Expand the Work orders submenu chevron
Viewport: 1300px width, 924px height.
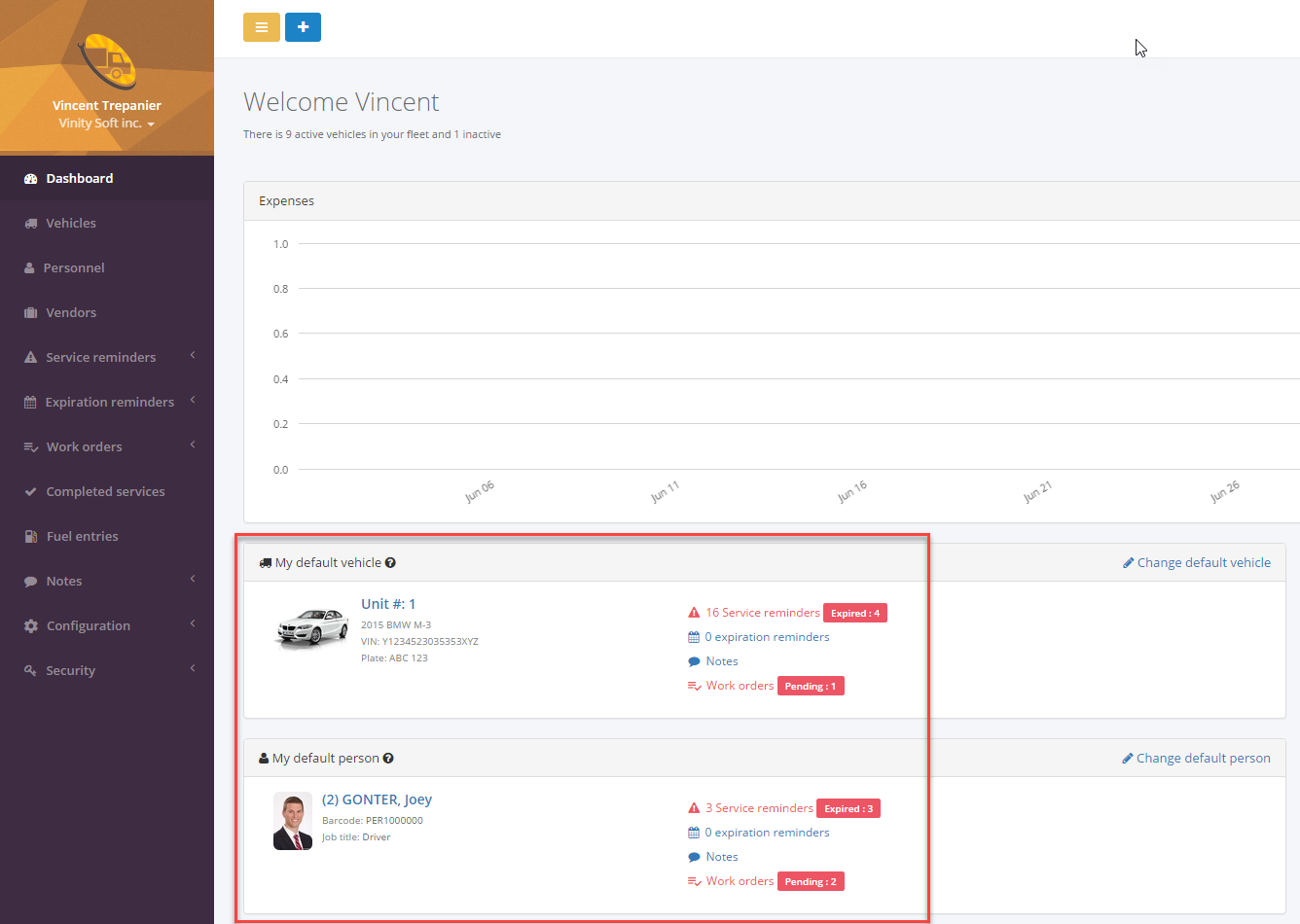pyautogui.click(x=193, y=445)
